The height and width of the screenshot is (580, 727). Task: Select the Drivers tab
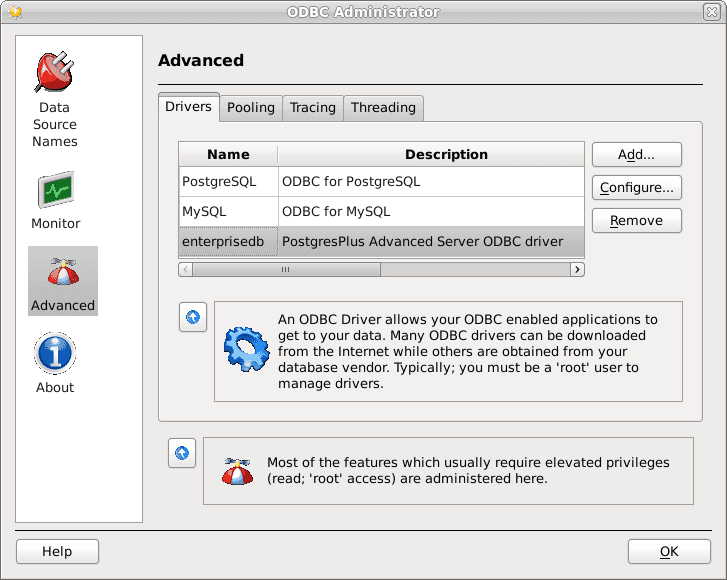189,107
